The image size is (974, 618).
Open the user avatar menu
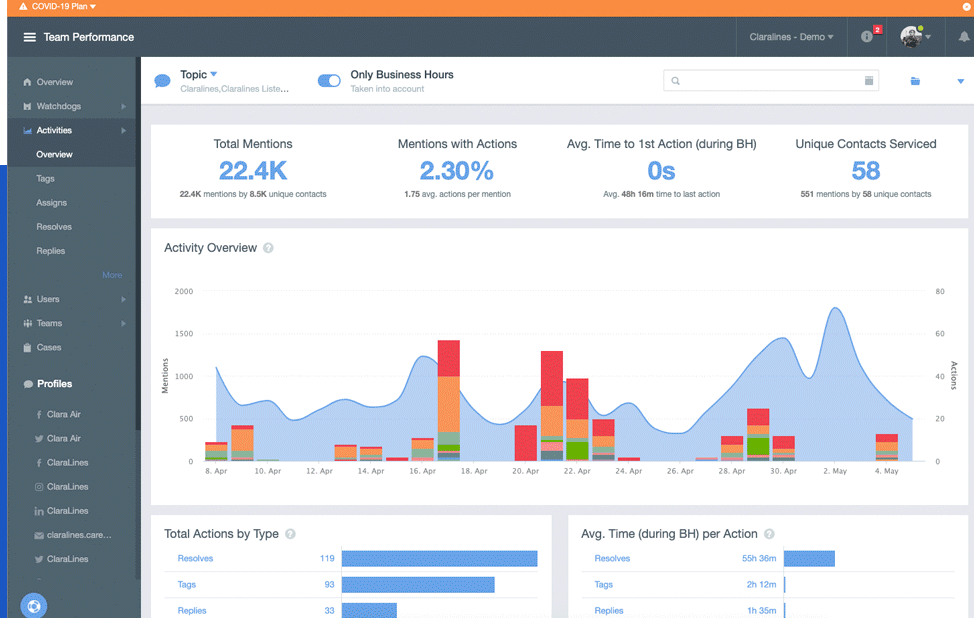coord(911,37)
